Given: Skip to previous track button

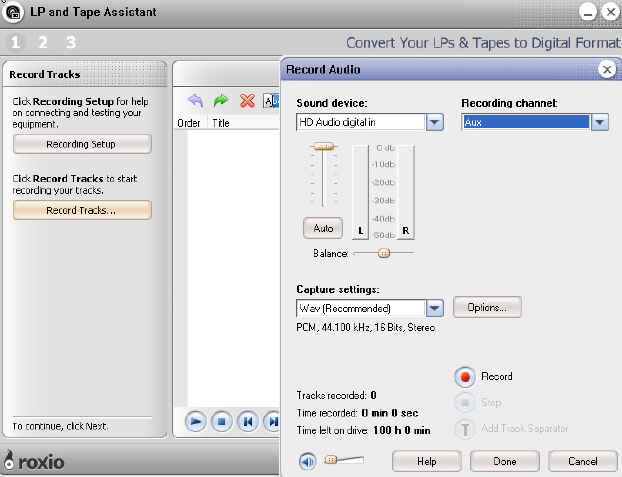Looking at the screenshot, I should coord(248,421).
